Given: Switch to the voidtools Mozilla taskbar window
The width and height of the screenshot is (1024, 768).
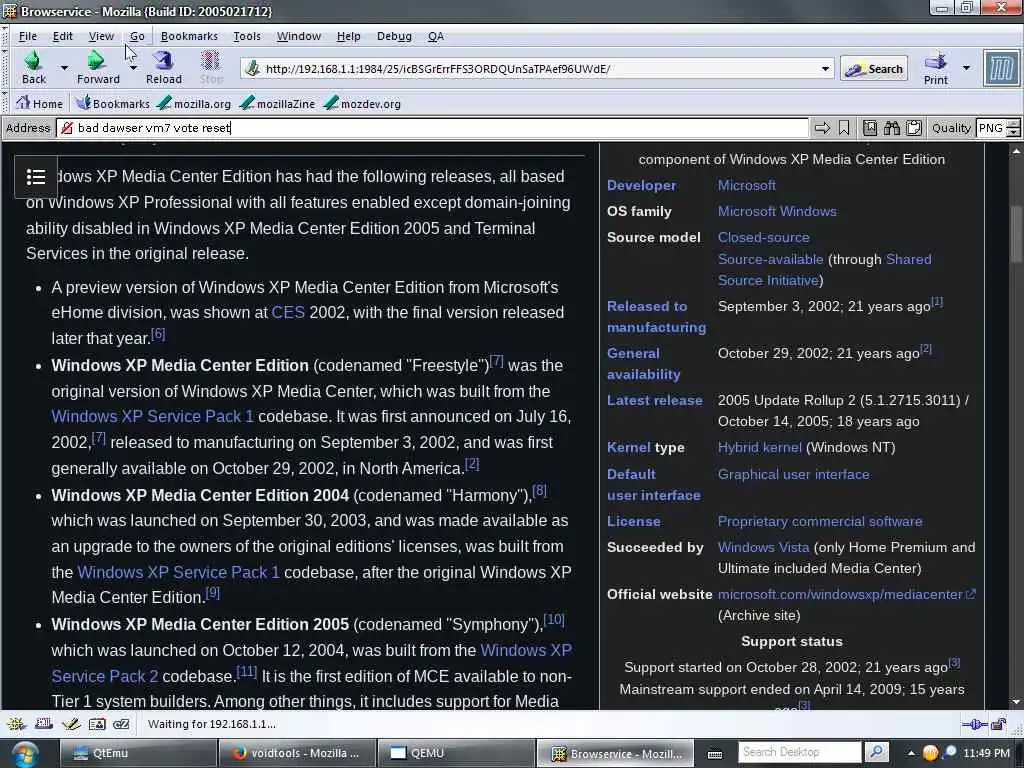Looking at the screenshot, I should pos(298,753).
